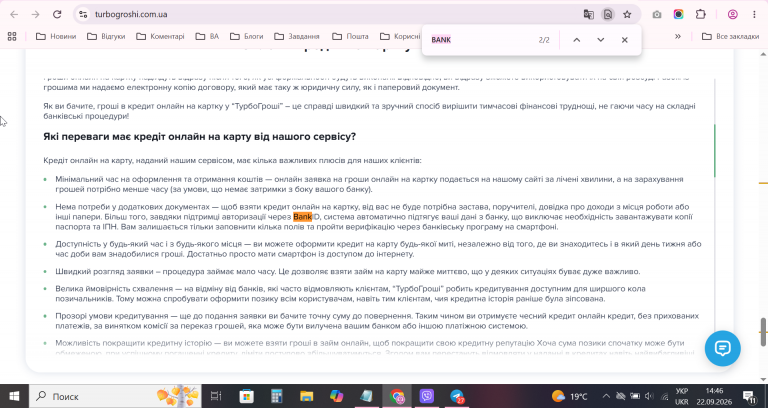768x408 pixels.
Task: Open the apps grid in bookmarks bar
Action: click(12, 36)
